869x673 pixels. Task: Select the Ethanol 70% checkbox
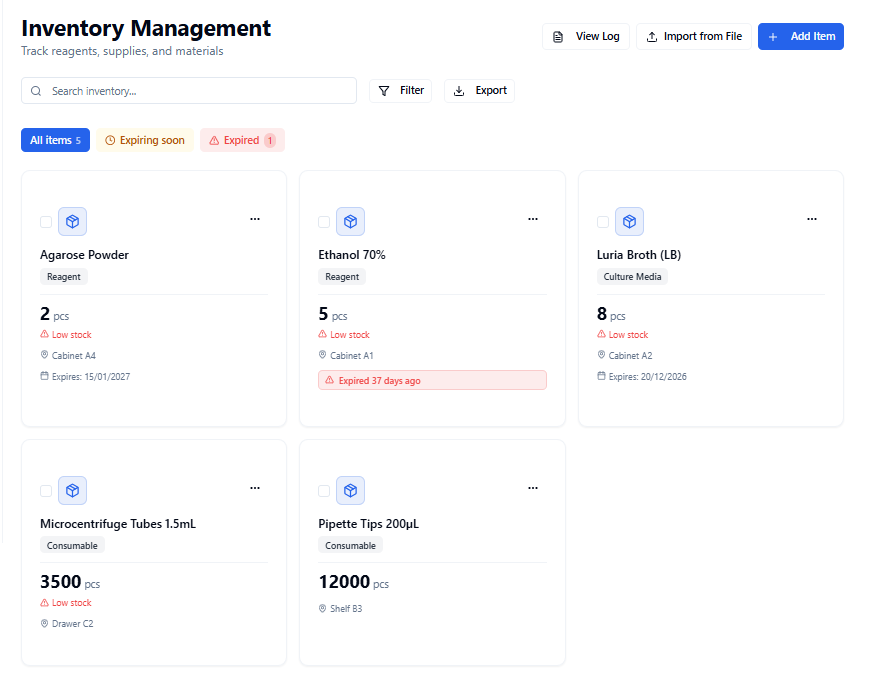click(324, 222)
